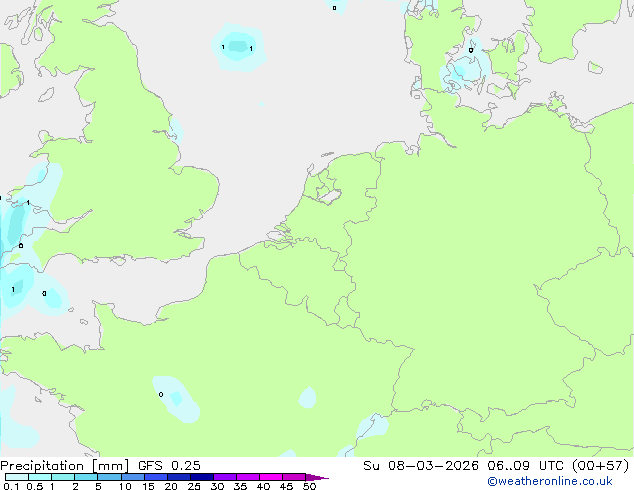This screenshot has height=490, width=634.
Task: Click the '06..09 UTC' time text
Action: pos(525,466)
